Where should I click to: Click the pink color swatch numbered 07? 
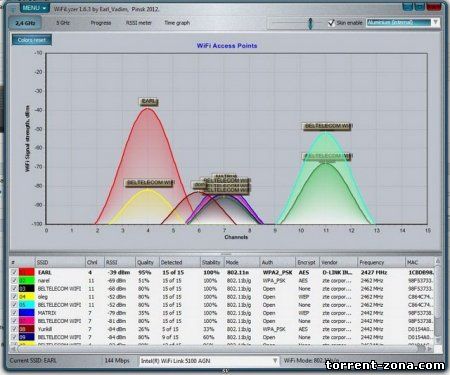coord(27,321)
